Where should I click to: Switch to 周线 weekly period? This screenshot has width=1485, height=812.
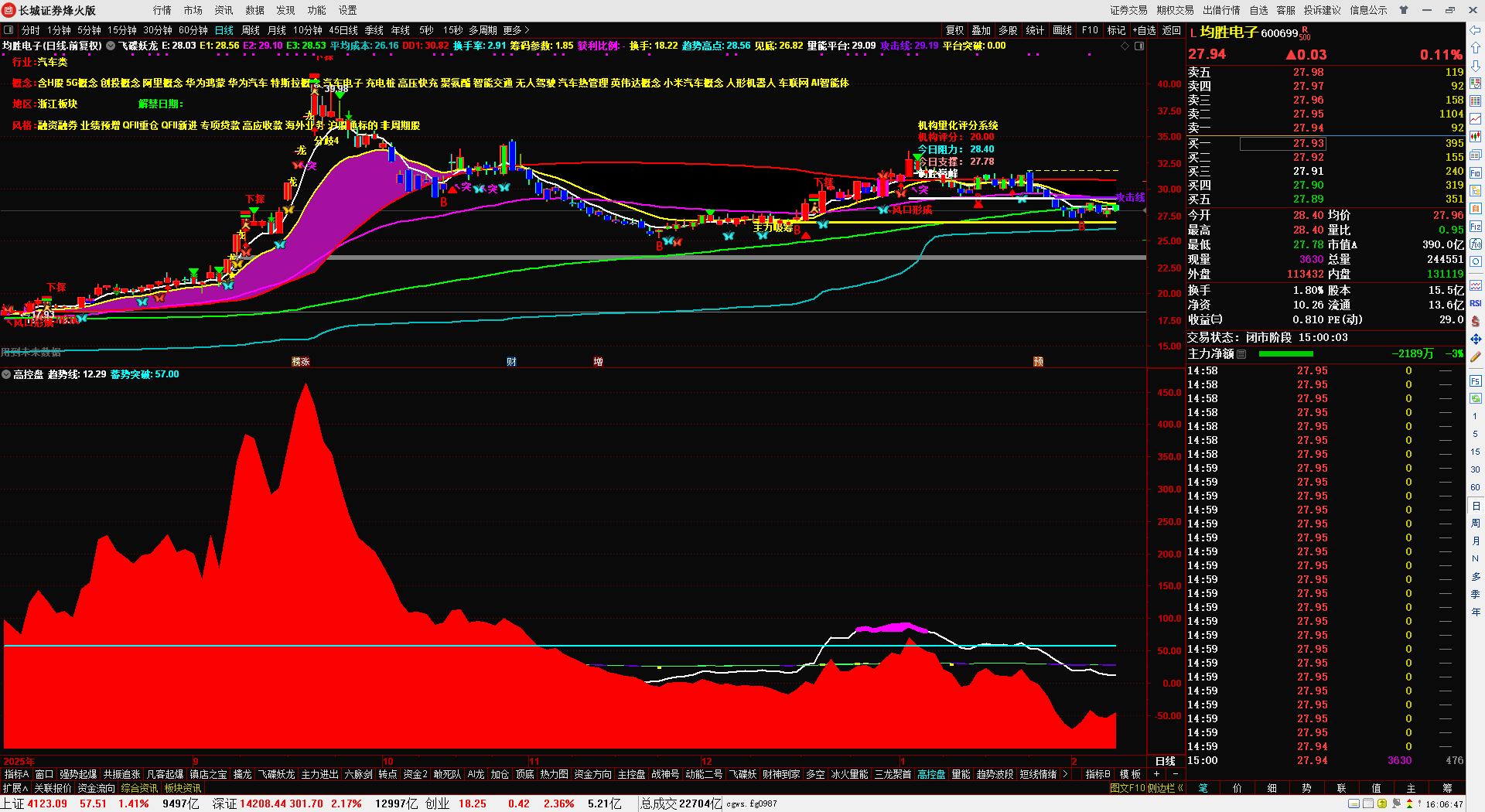[251, 30]
